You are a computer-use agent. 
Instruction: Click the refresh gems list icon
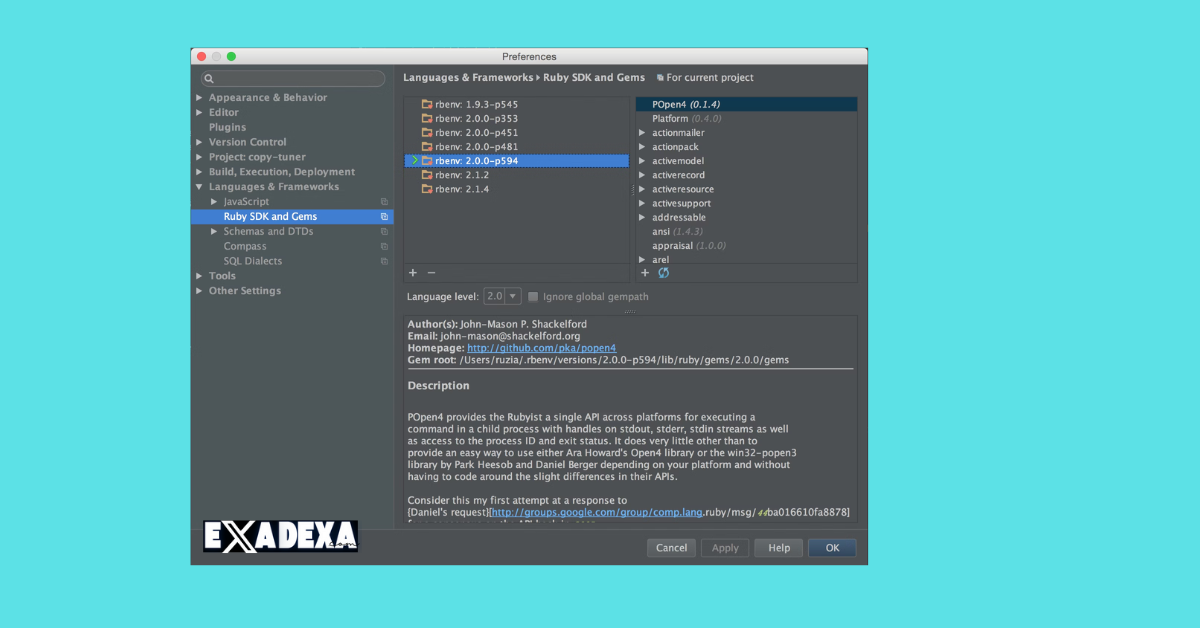pyautogui.click(x=663, y=273)
